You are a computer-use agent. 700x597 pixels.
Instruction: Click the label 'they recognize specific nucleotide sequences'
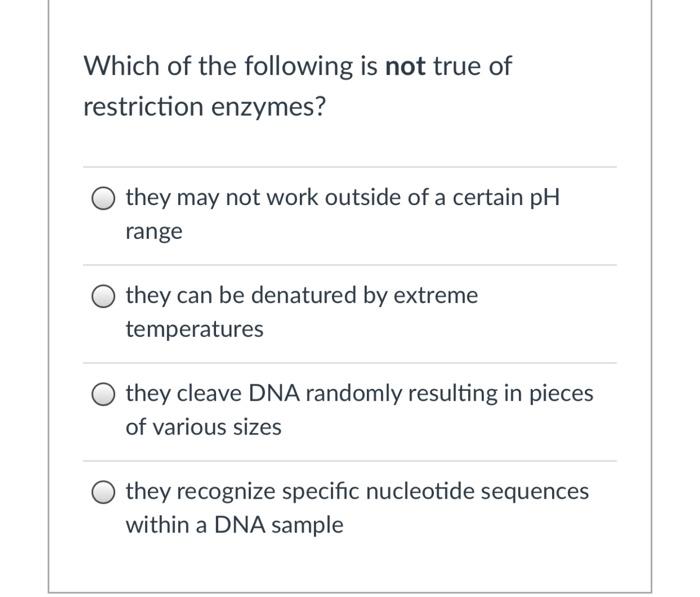[357, 492]
